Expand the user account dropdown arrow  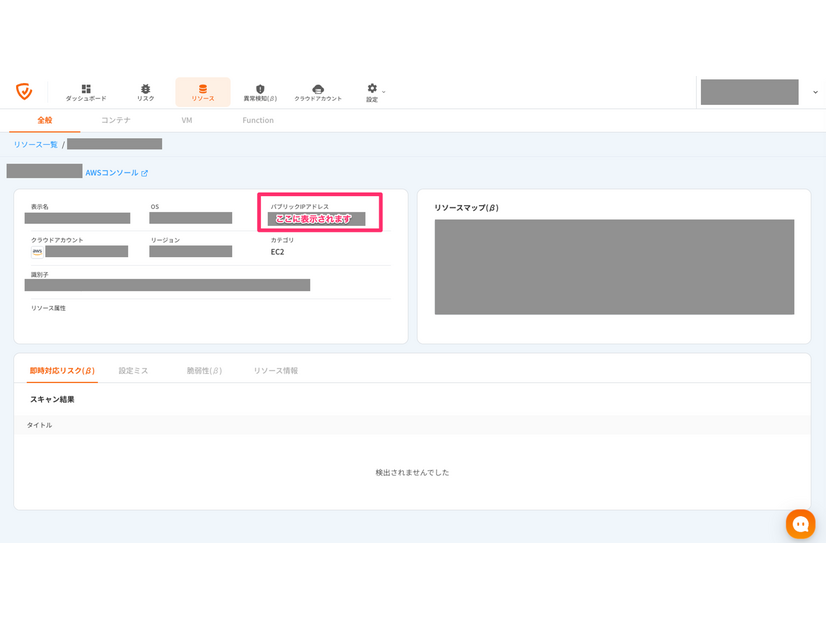[815, 92]
